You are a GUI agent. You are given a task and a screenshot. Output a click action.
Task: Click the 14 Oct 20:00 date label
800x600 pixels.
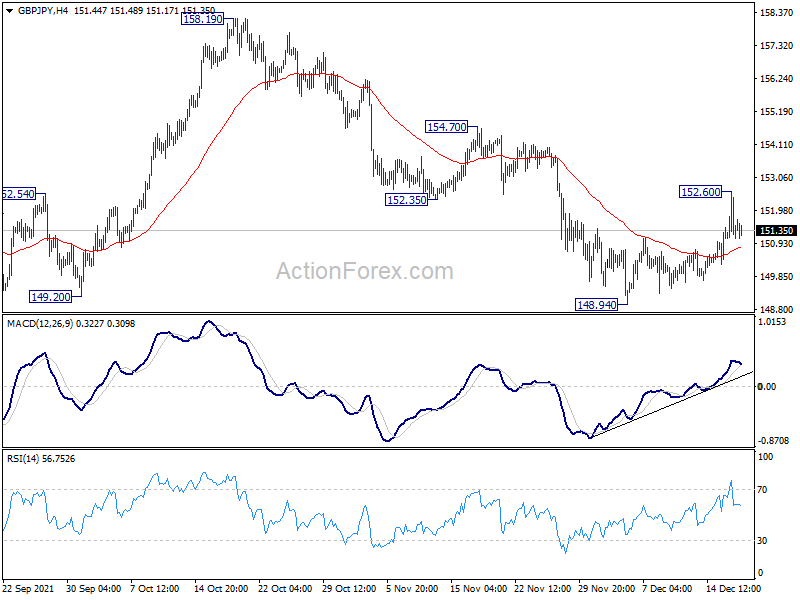tap(221, 588)
